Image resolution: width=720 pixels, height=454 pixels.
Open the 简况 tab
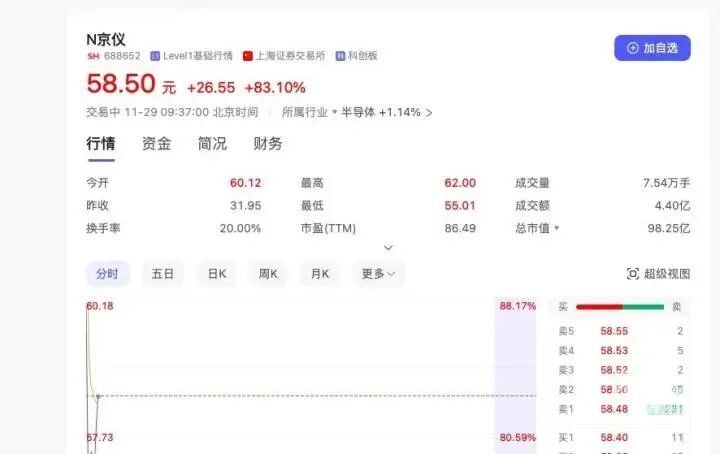click(212, 144)
